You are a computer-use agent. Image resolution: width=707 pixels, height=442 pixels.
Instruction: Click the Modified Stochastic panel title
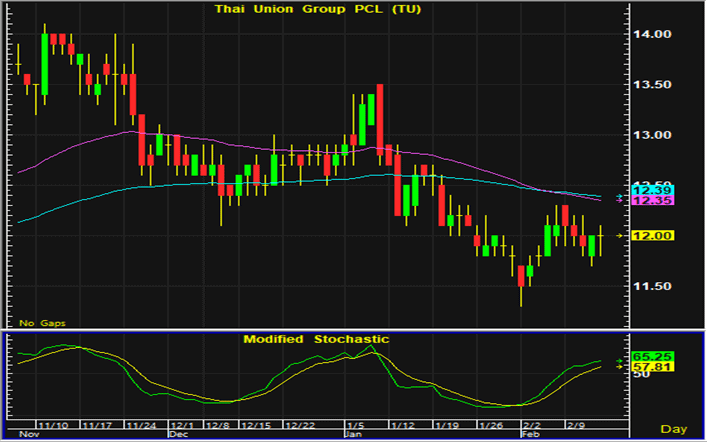pyautogui.click(x=316, y=339)
